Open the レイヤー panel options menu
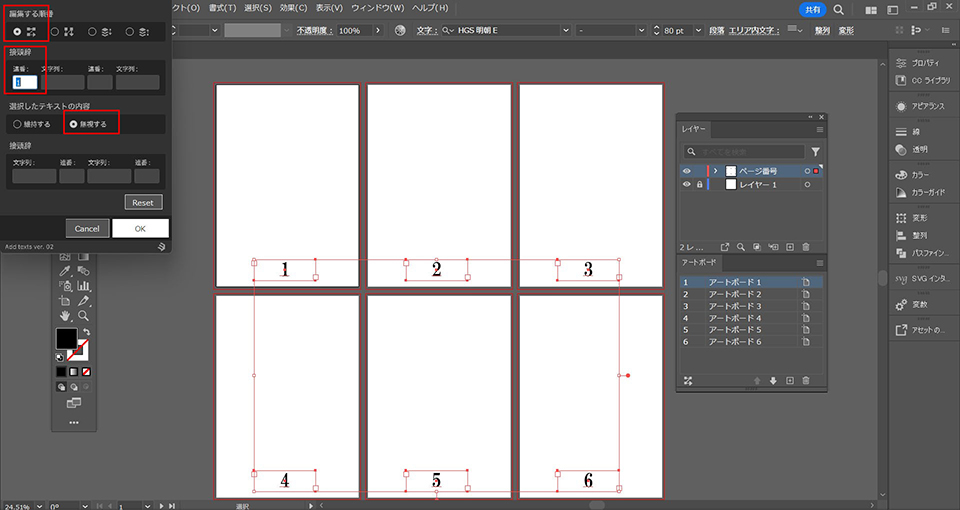The image size is (960, 510). coord(819,130)
